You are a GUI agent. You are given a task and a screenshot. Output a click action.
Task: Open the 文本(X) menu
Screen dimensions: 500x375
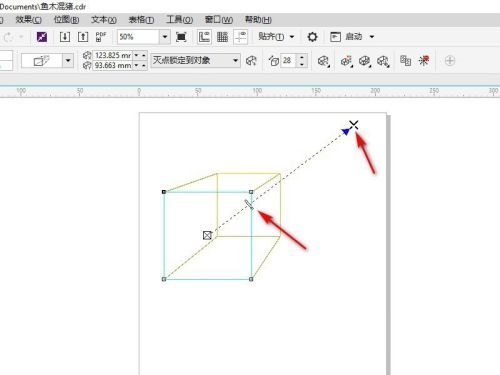click(x=104, y=20)
